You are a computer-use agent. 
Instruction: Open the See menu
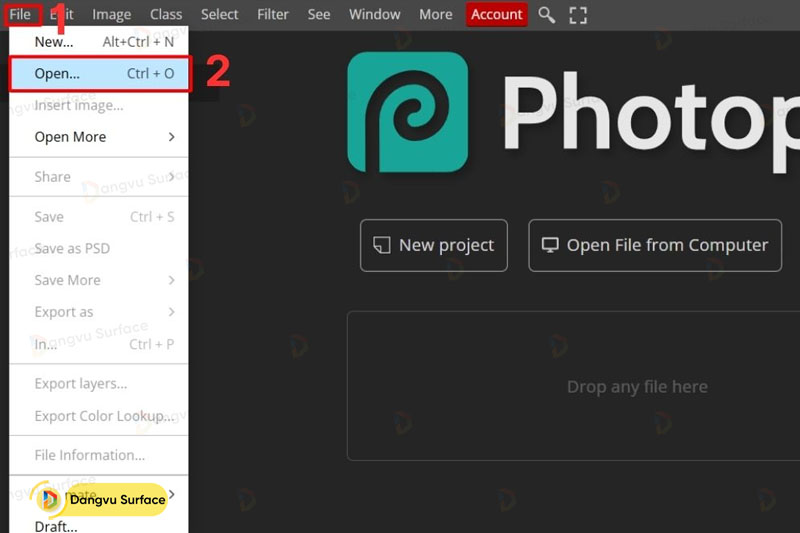[x=318, y=14]
